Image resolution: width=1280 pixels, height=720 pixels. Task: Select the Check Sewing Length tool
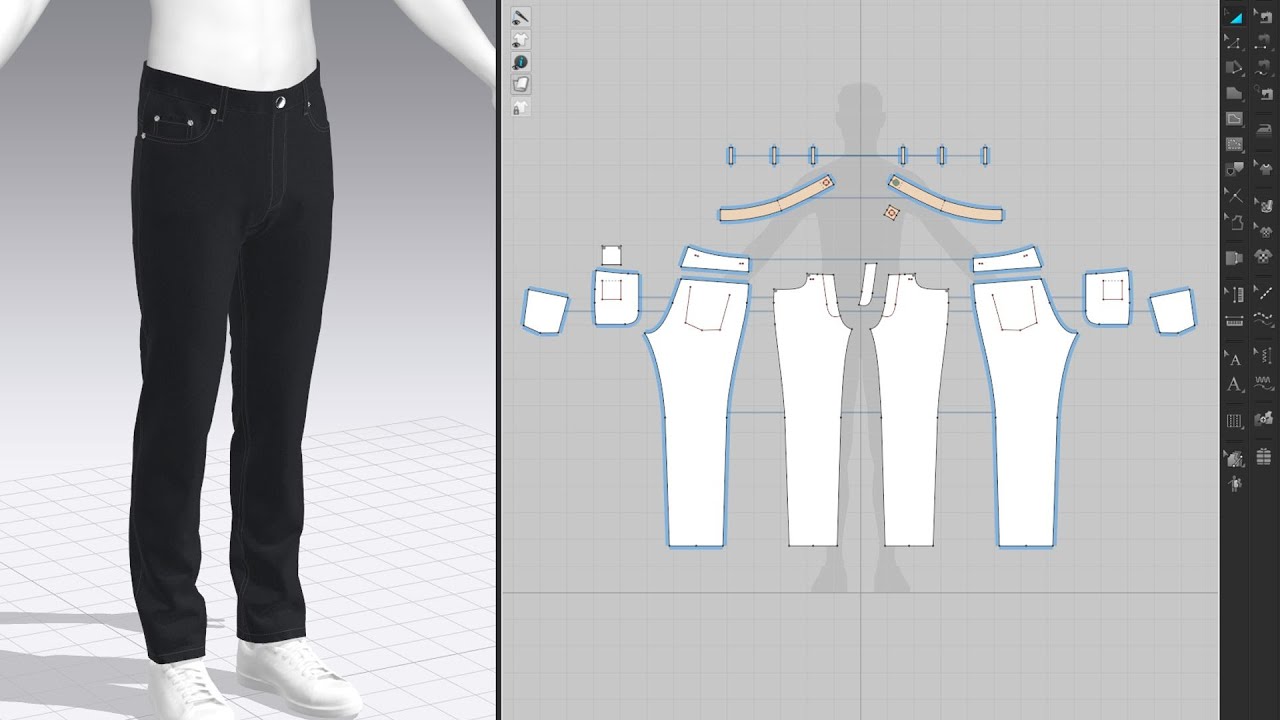1265,93
